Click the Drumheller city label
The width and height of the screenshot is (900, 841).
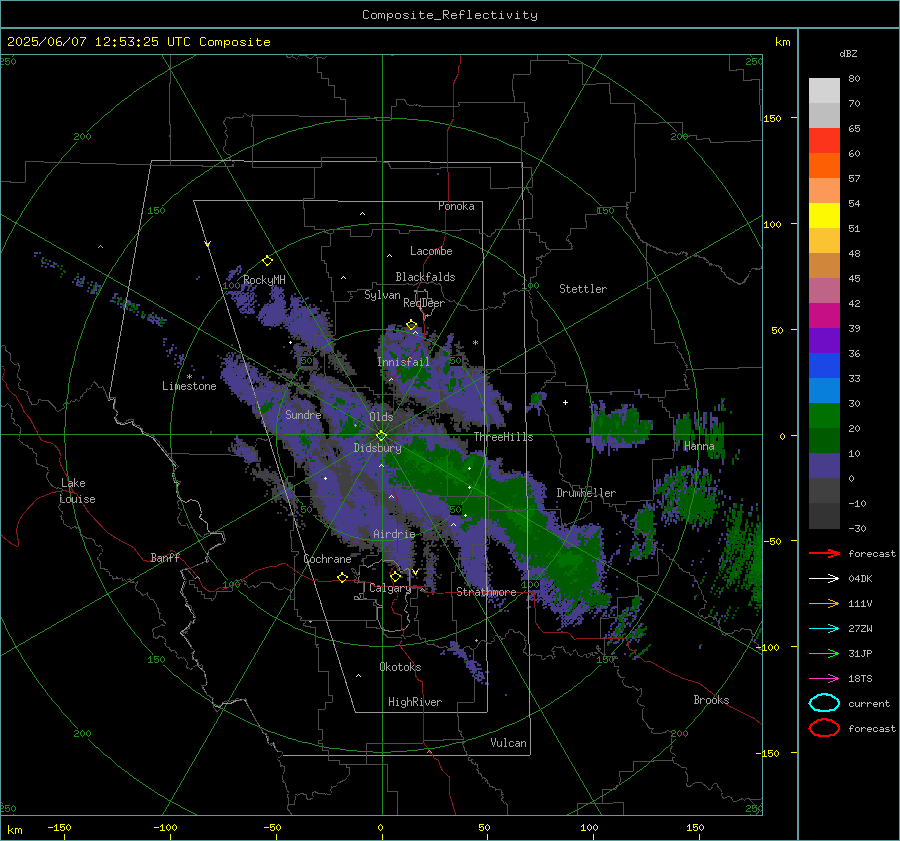click(586, 493)
